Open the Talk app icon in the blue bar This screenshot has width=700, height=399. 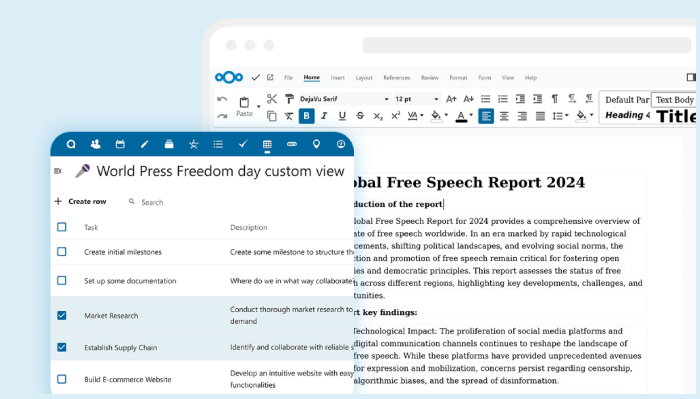71,144
